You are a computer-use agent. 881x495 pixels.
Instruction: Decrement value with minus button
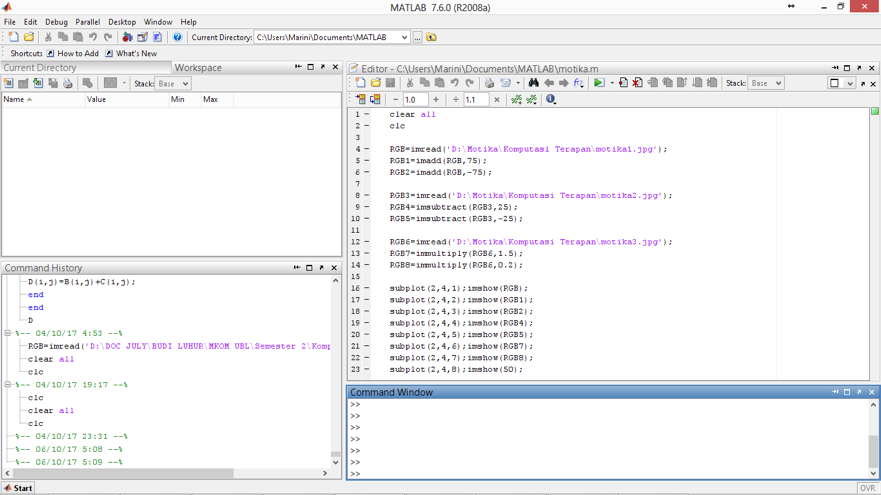tap(396, 99)
